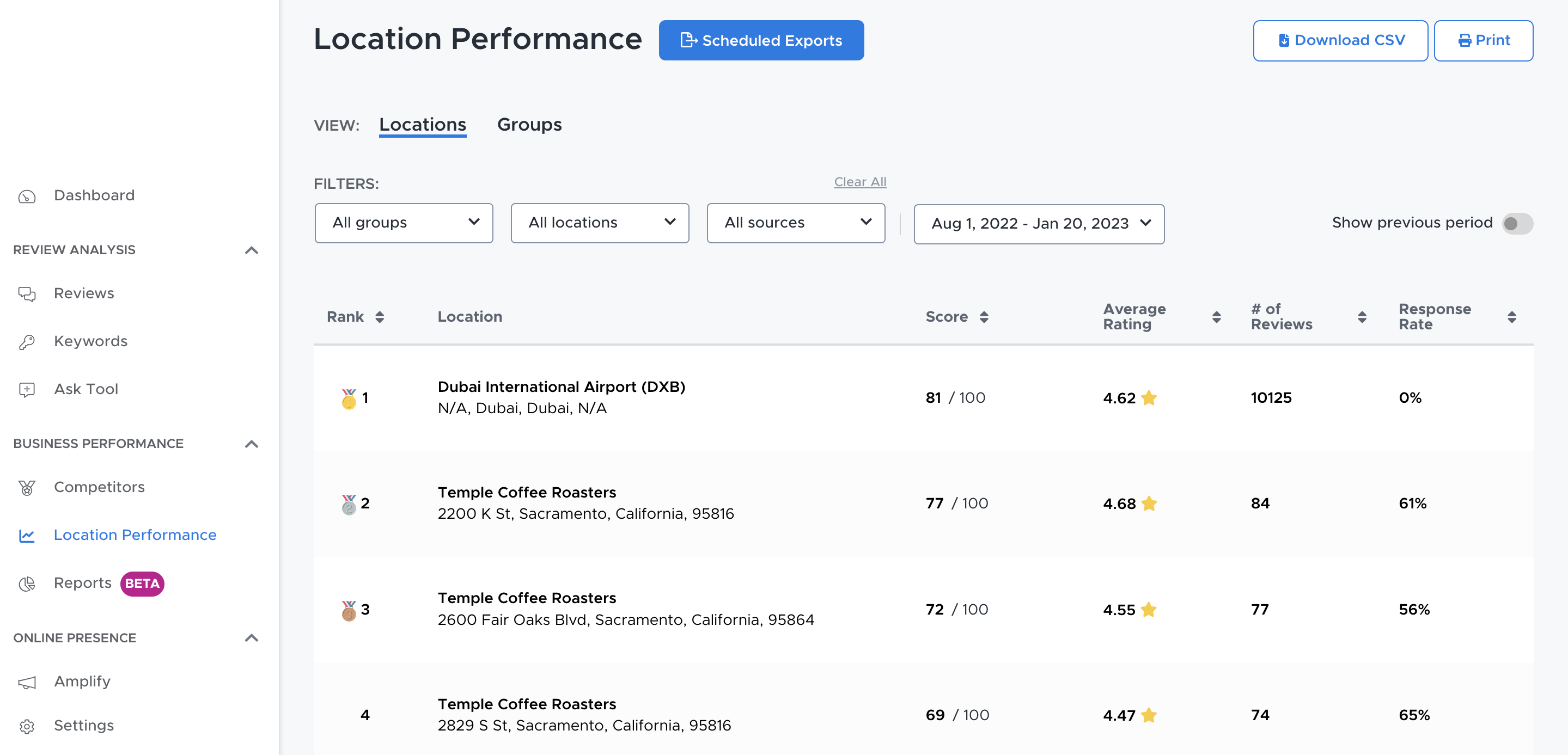The width and height of the screenshot is (1568, 755).
Task: Toggle Show previous period switch
Action: click(1517, 223)
